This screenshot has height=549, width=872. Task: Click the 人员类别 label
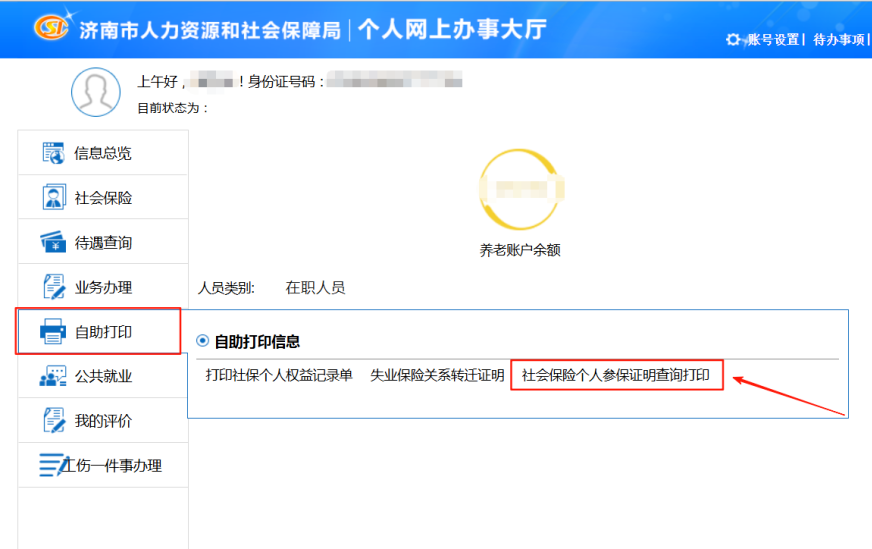226,288
